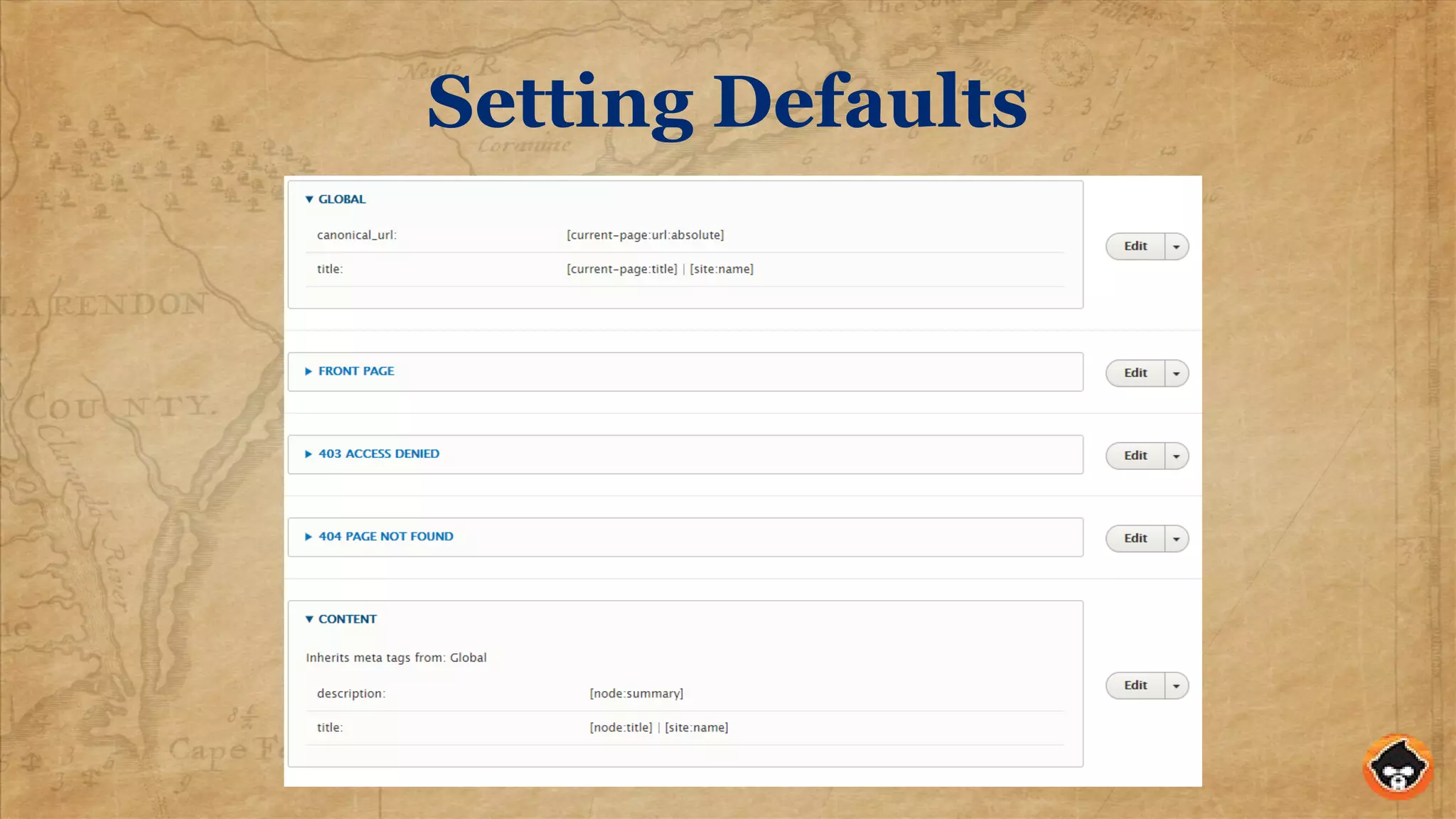Expand the FRONT PAGE section
Screen dimensions: 1456x819
tap(350, 371)
